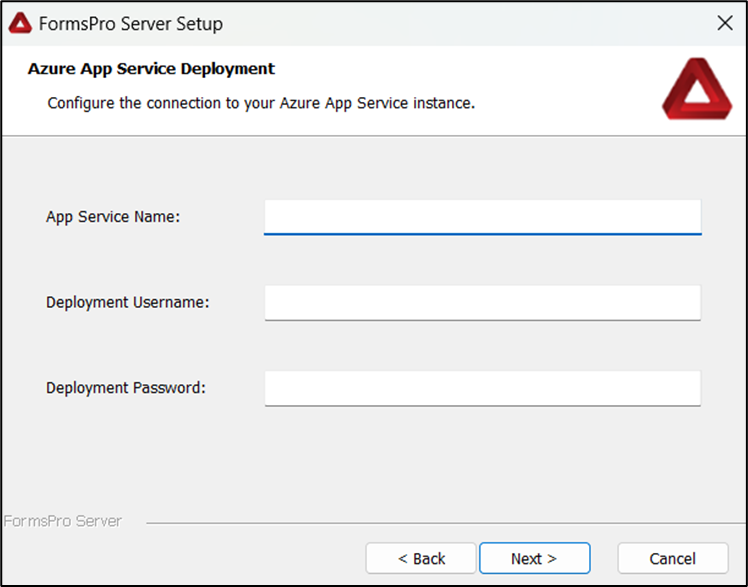
Task: Click the blank gray area below the Deployment Password field
Action: click(x=400, y=460)
